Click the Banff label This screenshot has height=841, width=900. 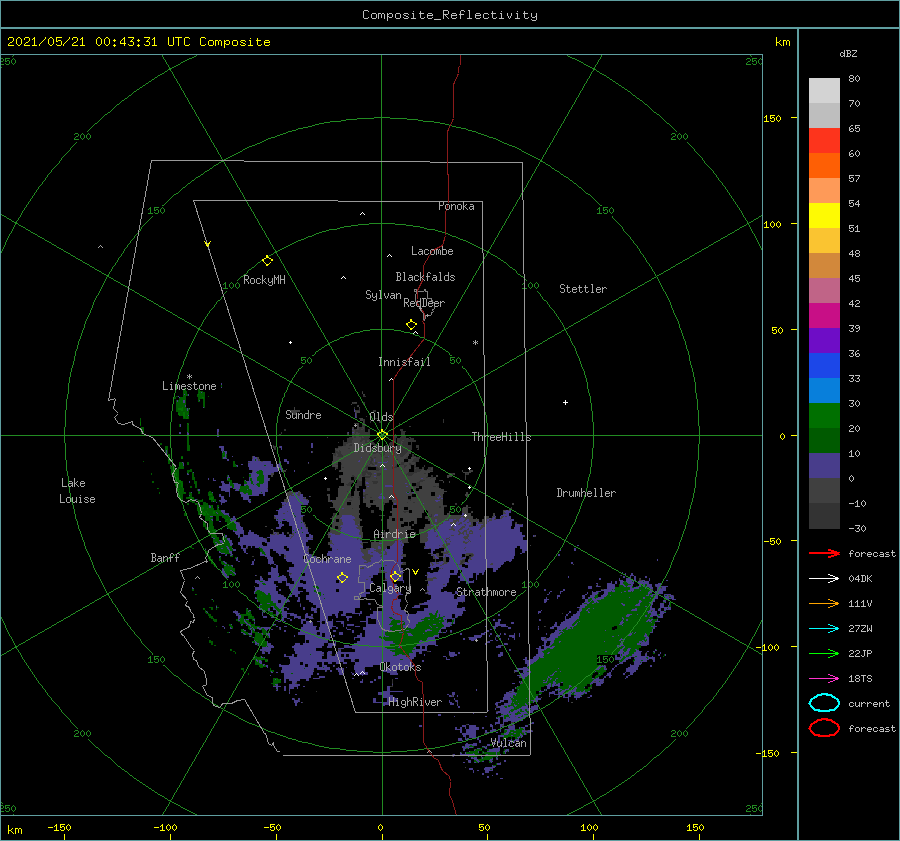165,557
